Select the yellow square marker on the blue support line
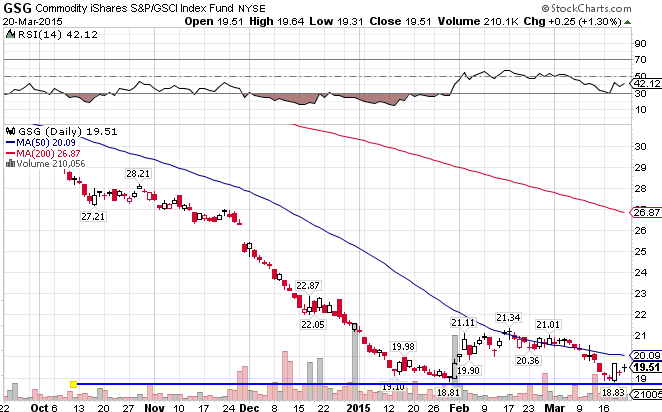This screenshot has height=412, width=662. [x=73, y=384]
